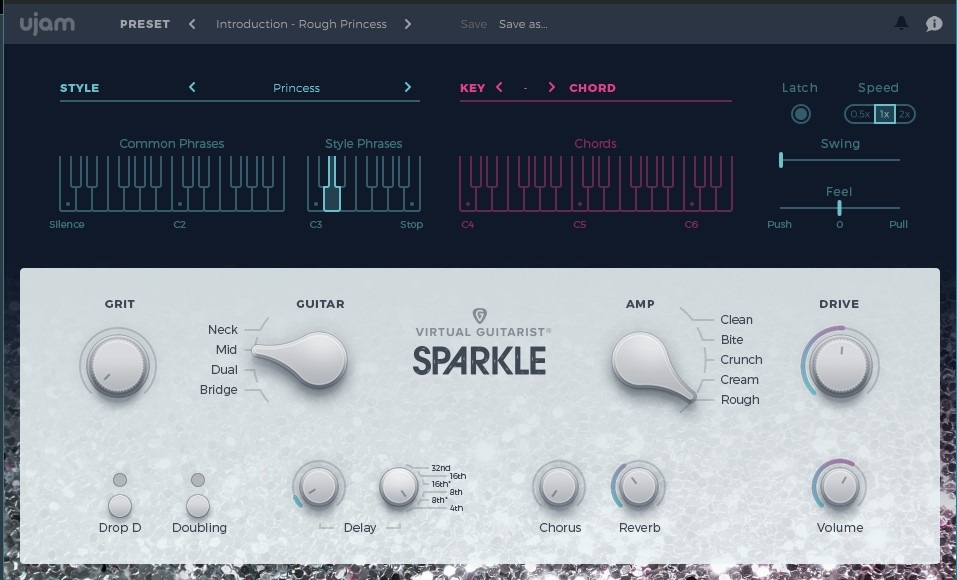Click the Volume knob
This screenshot has width=957, height=580.
pos(840,487)
